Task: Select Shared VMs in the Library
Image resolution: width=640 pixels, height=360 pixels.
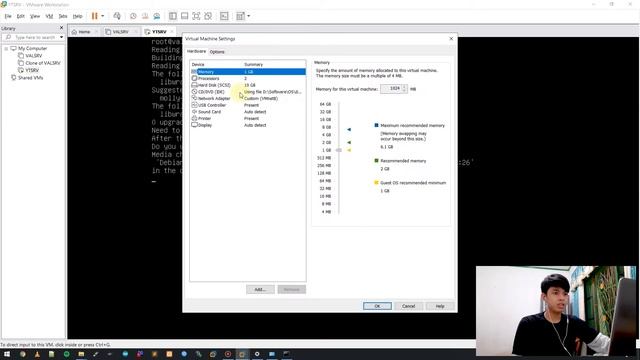Action: [30, 78]
